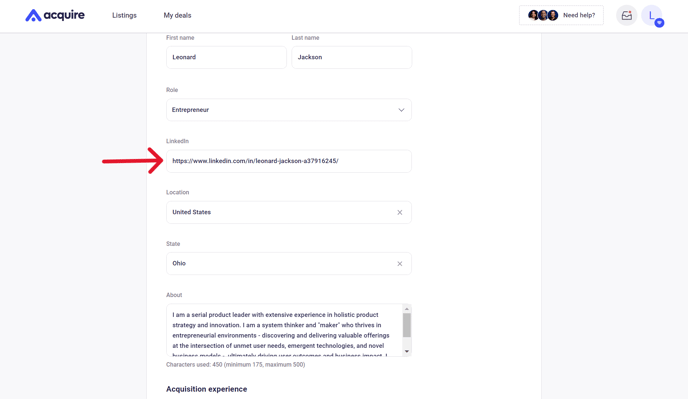
Task: Click the support team avatars
Action: coord(543,15)
